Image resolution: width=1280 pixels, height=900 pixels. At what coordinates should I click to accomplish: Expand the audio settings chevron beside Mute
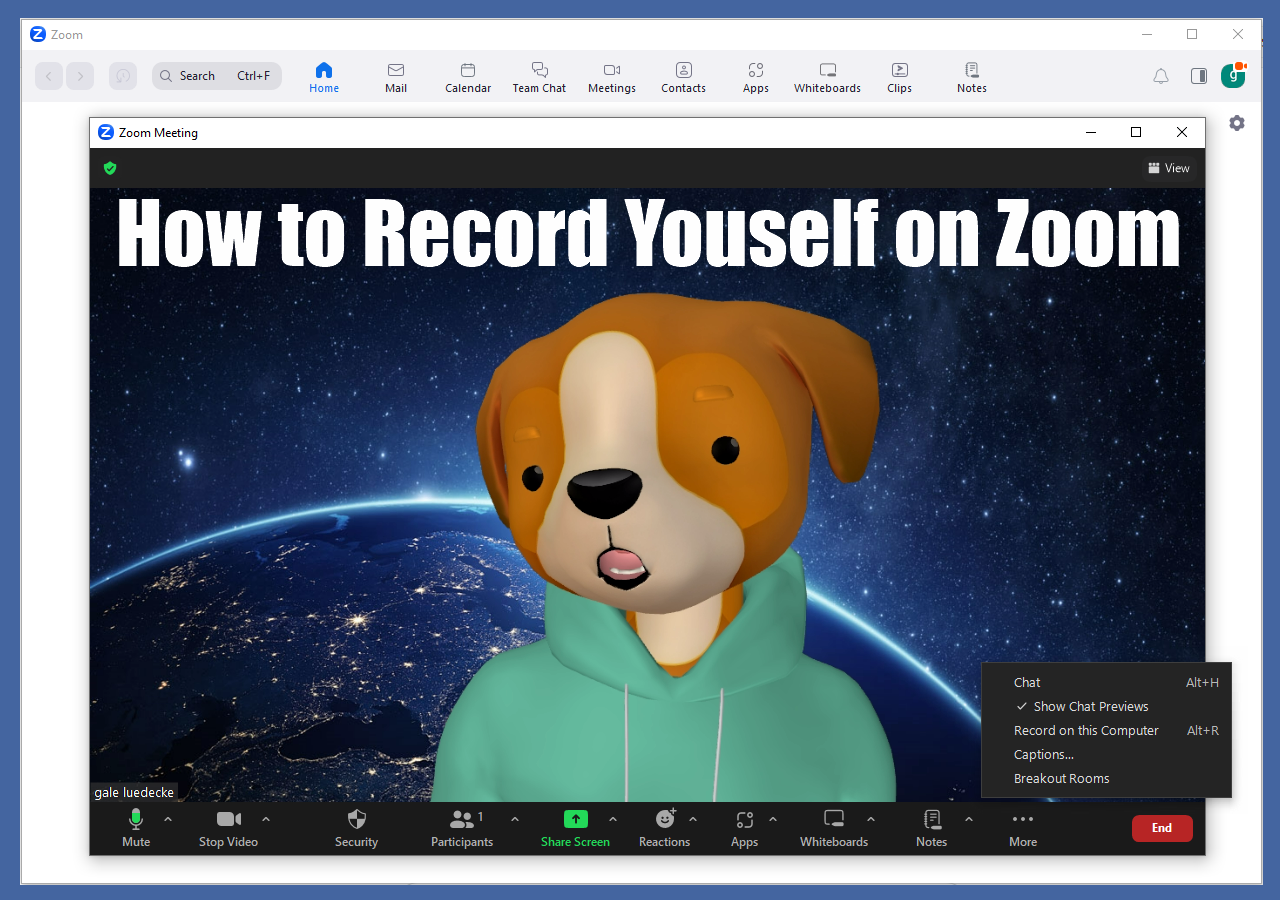168,817
